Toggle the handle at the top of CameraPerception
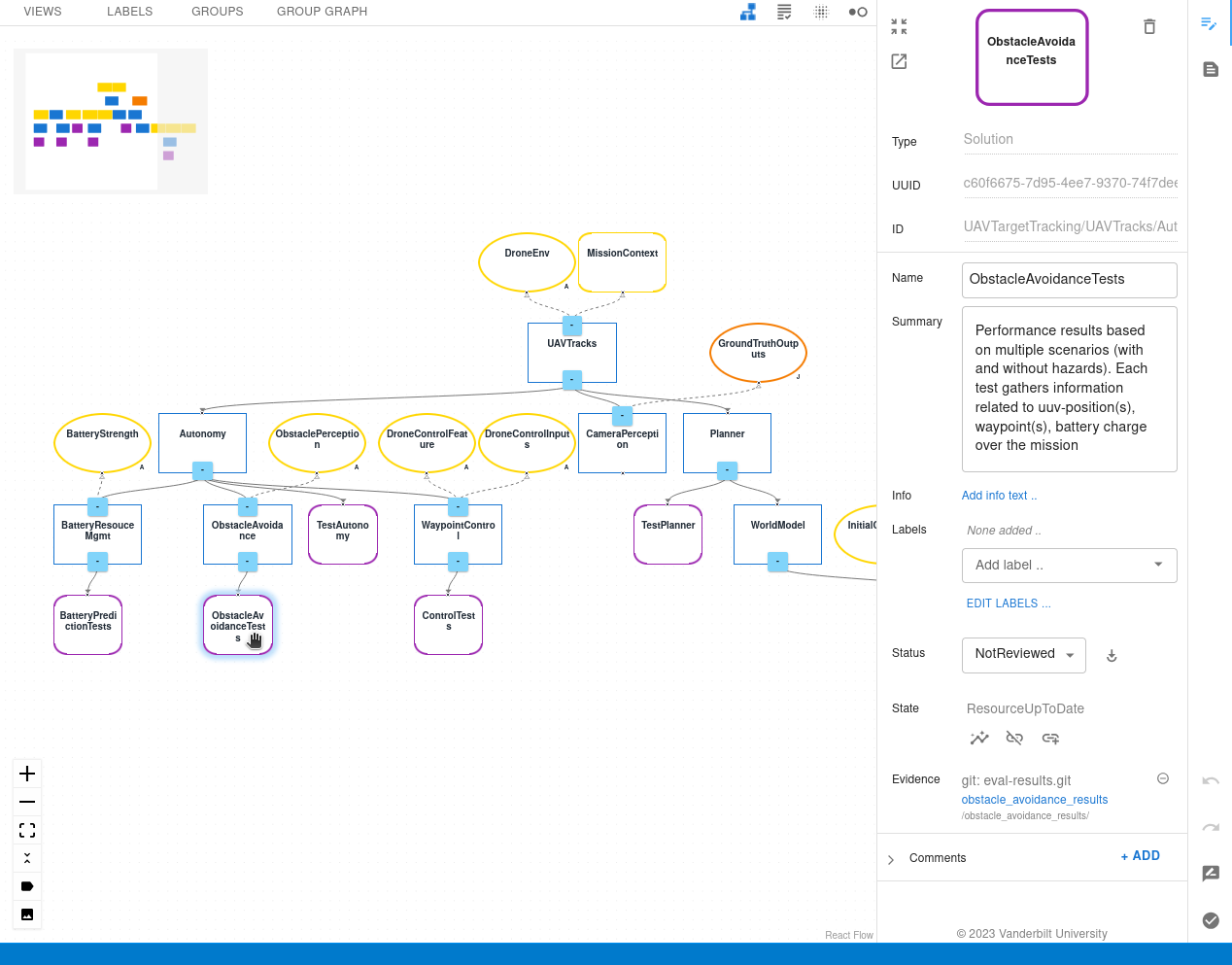This screenshot has width=1232, height=965. (x=622, y=416)
